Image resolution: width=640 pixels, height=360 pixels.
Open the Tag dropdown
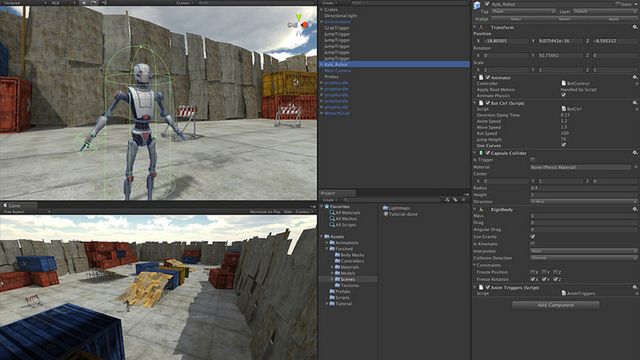click(523, 11)
